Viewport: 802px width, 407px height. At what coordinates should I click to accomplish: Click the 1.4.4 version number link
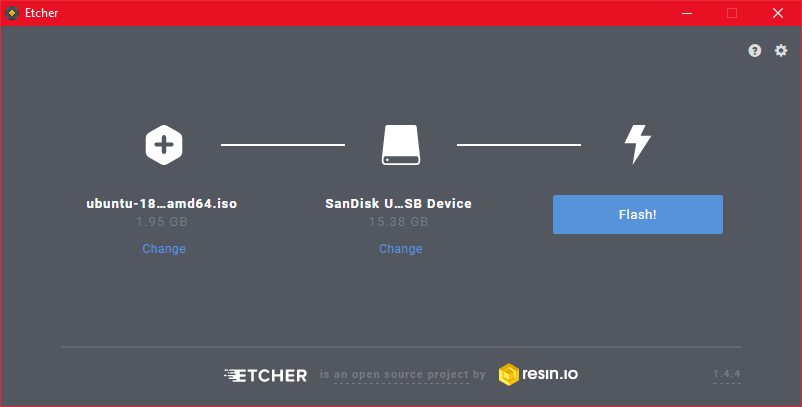click(x=727, y=374)
